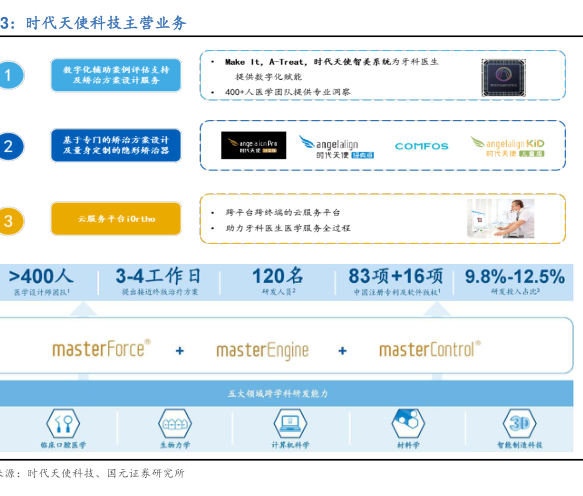The image size is (583, 496).
Task: Click the yellow number 3 circle
Action: click(10, 221)
